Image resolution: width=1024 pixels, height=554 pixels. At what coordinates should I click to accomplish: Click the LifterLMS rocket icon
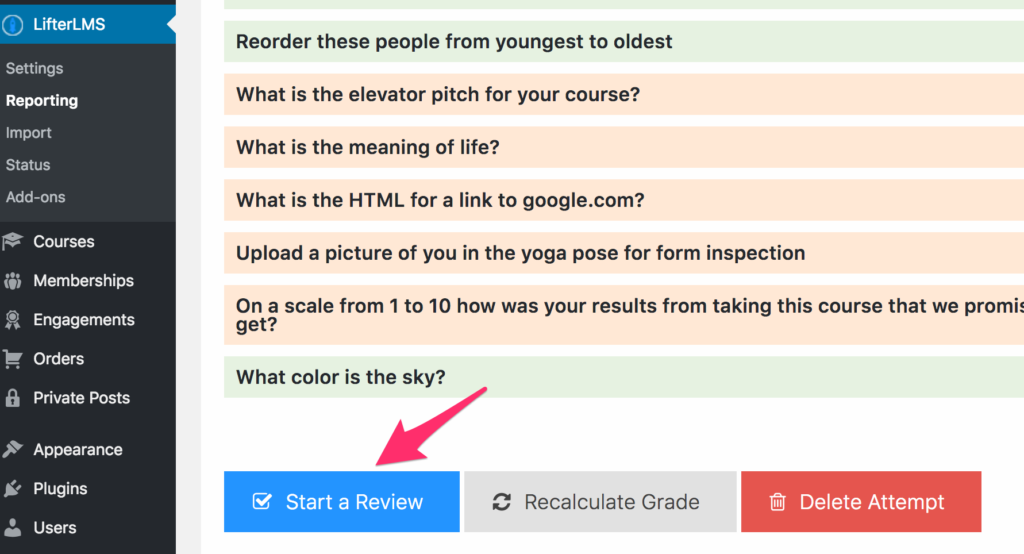tap(12, 25)
